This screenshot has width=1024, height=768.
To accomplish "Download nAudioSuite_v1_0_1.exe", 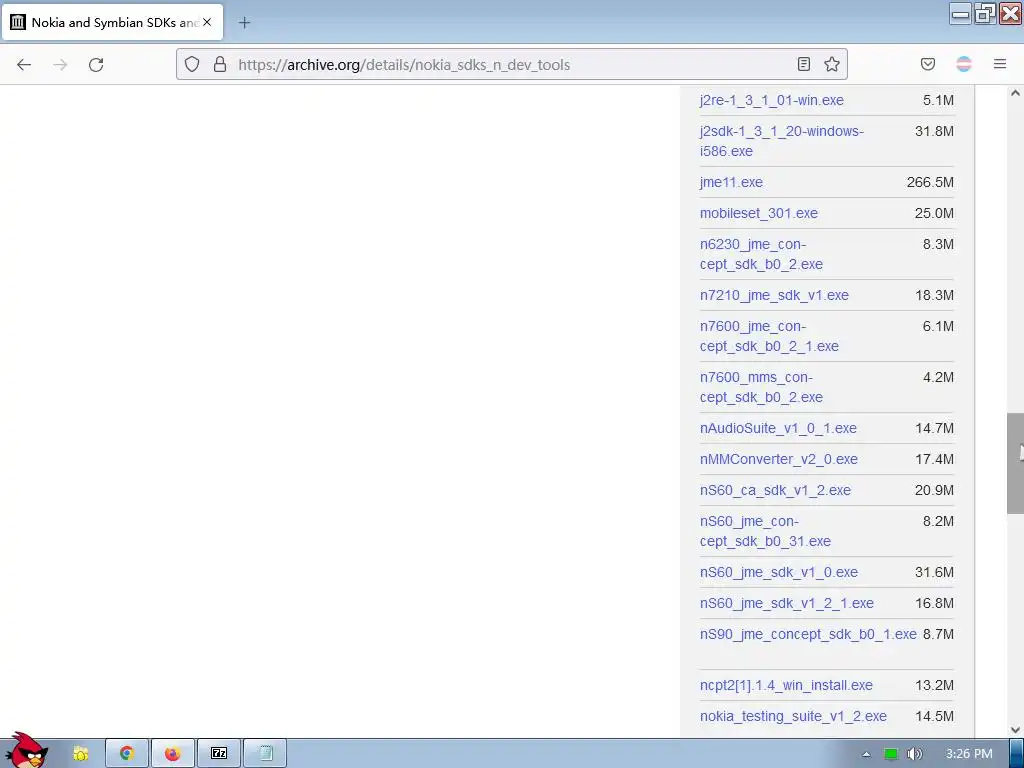I will (x=778, y=428).
